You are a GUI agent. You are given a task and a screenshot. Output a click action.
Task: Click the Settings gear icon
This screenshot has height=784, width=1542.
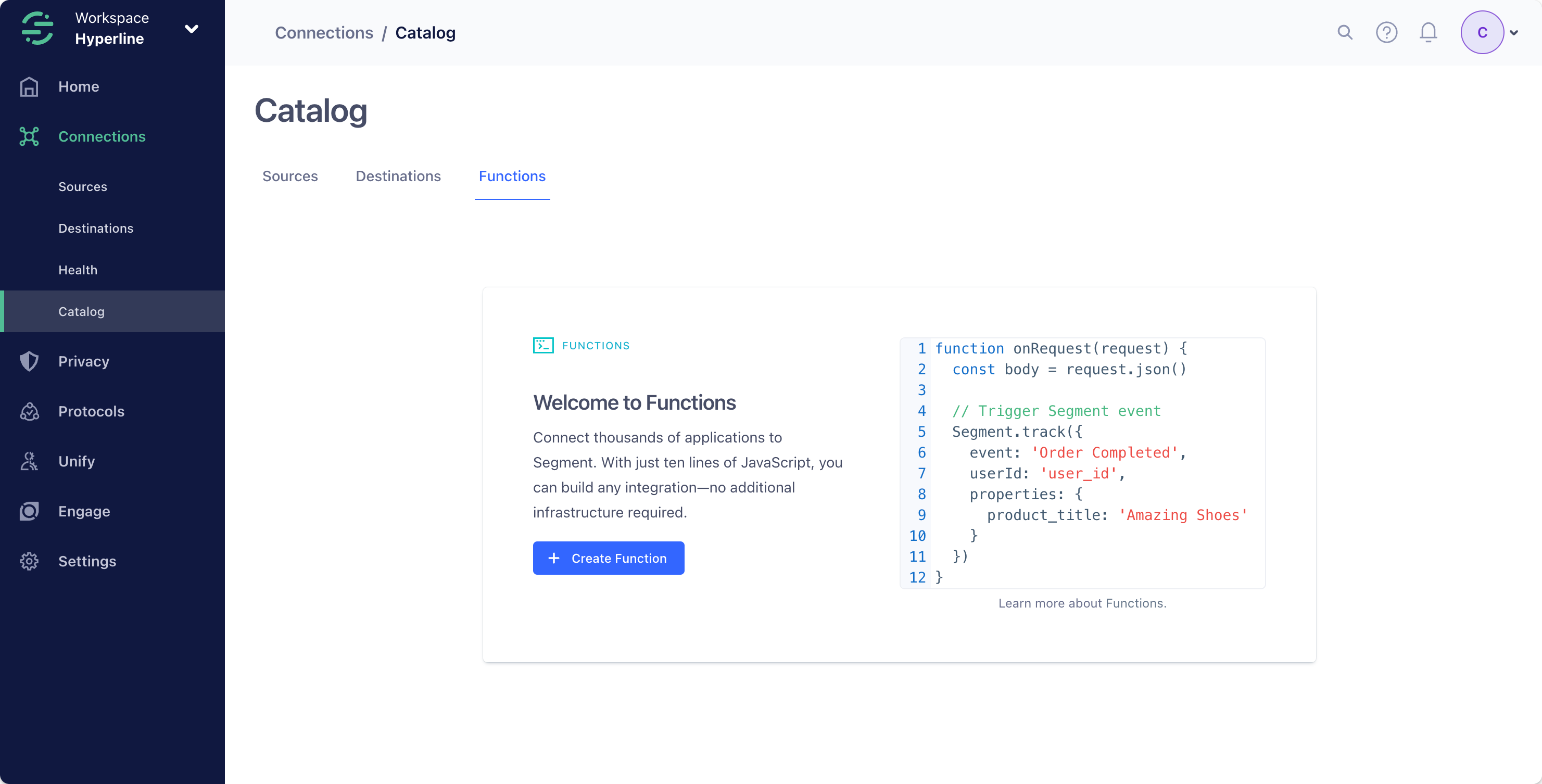tap(29, 561)
